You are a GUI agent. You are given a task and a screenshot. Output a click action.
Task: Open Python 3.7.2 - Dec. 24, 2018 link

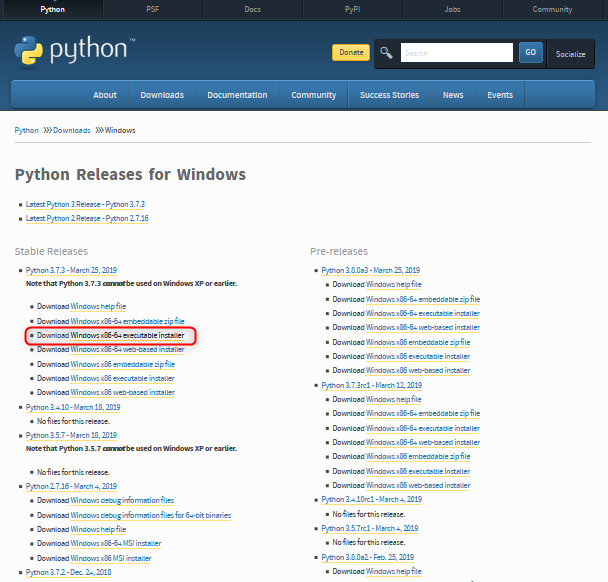pyautogui.click(x=69, y=572)
